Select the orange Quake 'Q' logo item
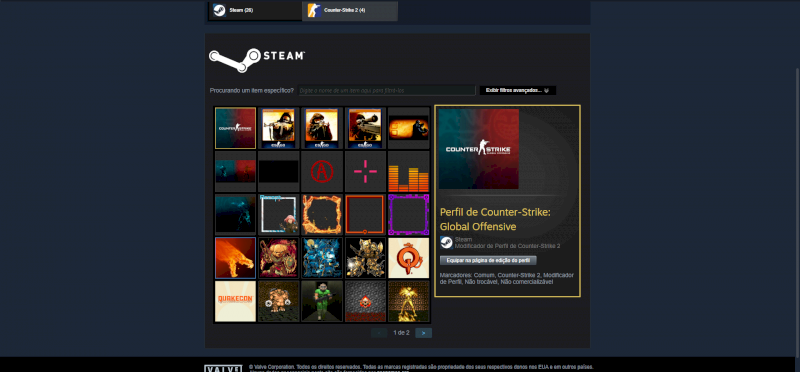Viewport: 800px width, 372px height. coord(409,258)
